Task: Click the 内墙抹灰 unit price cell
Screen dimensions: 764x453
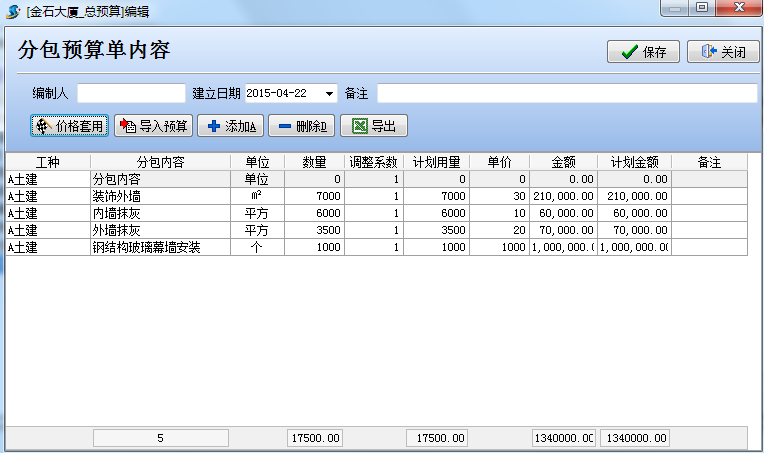Action: [x=498, y=213]
